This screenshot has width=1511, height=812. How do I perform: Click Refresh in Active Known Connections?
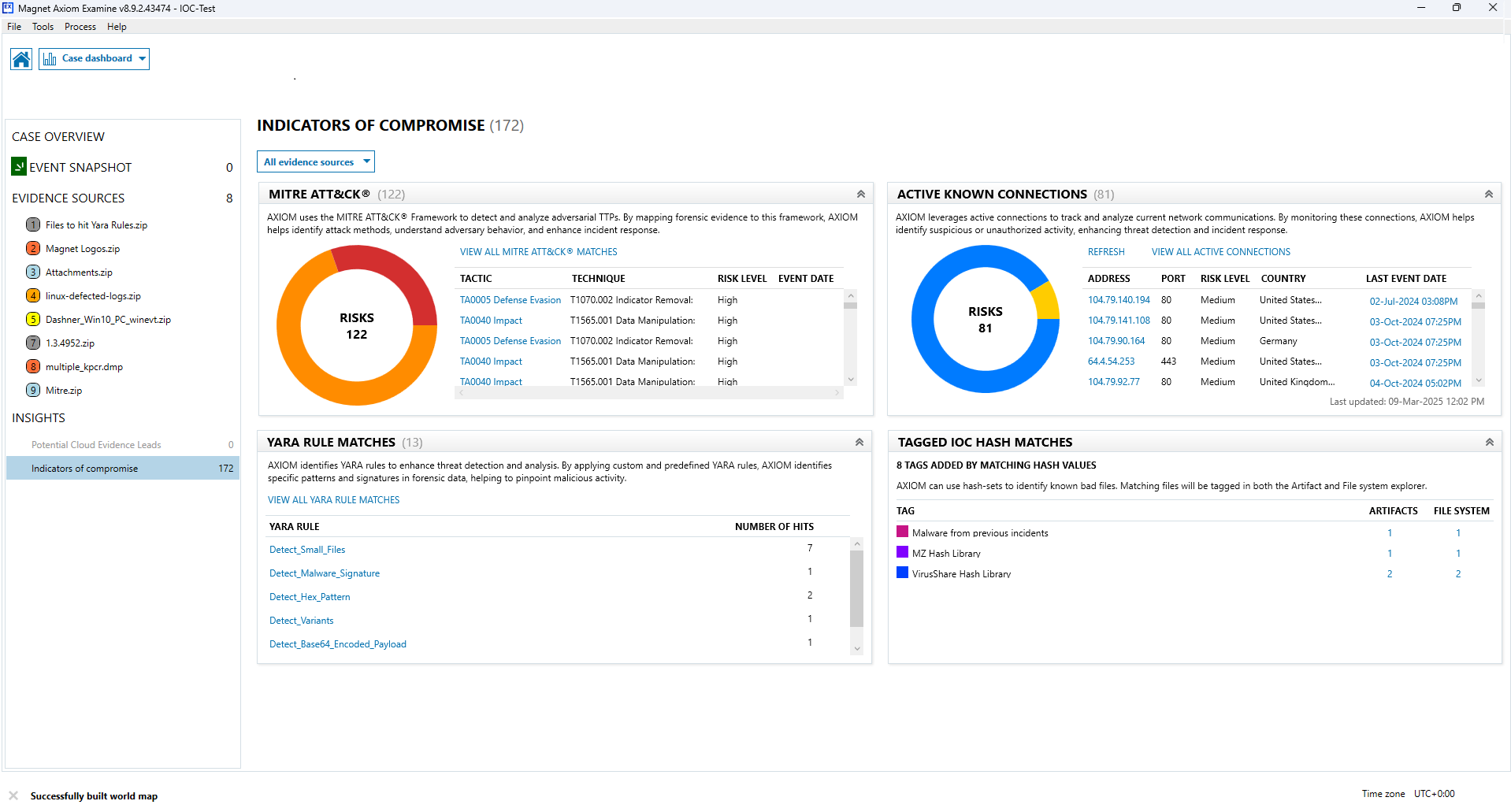[1106, 252]
